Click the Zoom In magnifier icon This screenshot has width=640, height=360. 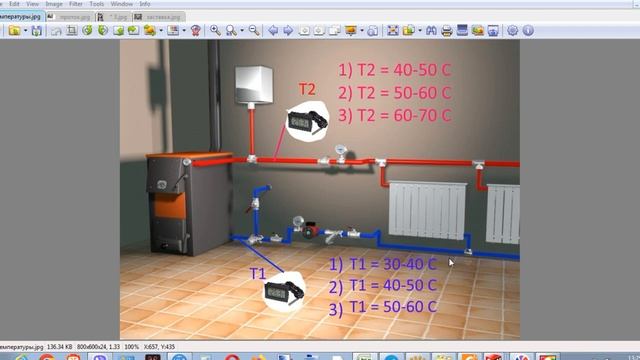point(215,31)
